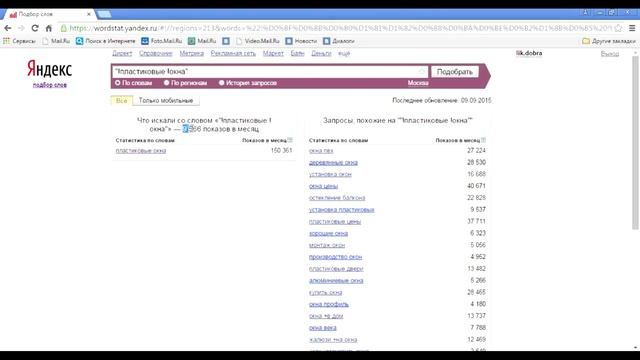Open a new browser tab
This screenshot has width=640, height=360.
pos(104,14)
